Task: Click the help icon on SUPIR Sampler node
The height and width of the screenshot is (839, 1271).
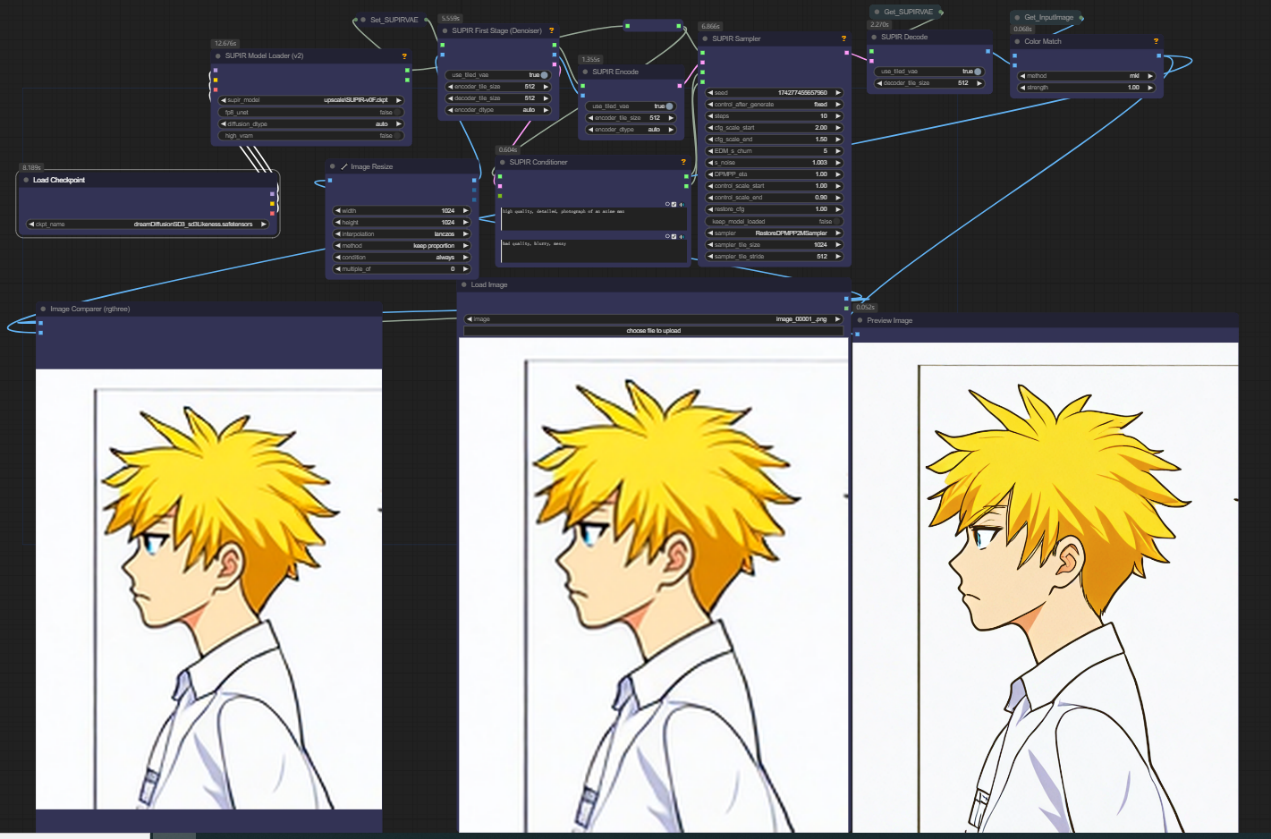Action: [x=844, y=39]
